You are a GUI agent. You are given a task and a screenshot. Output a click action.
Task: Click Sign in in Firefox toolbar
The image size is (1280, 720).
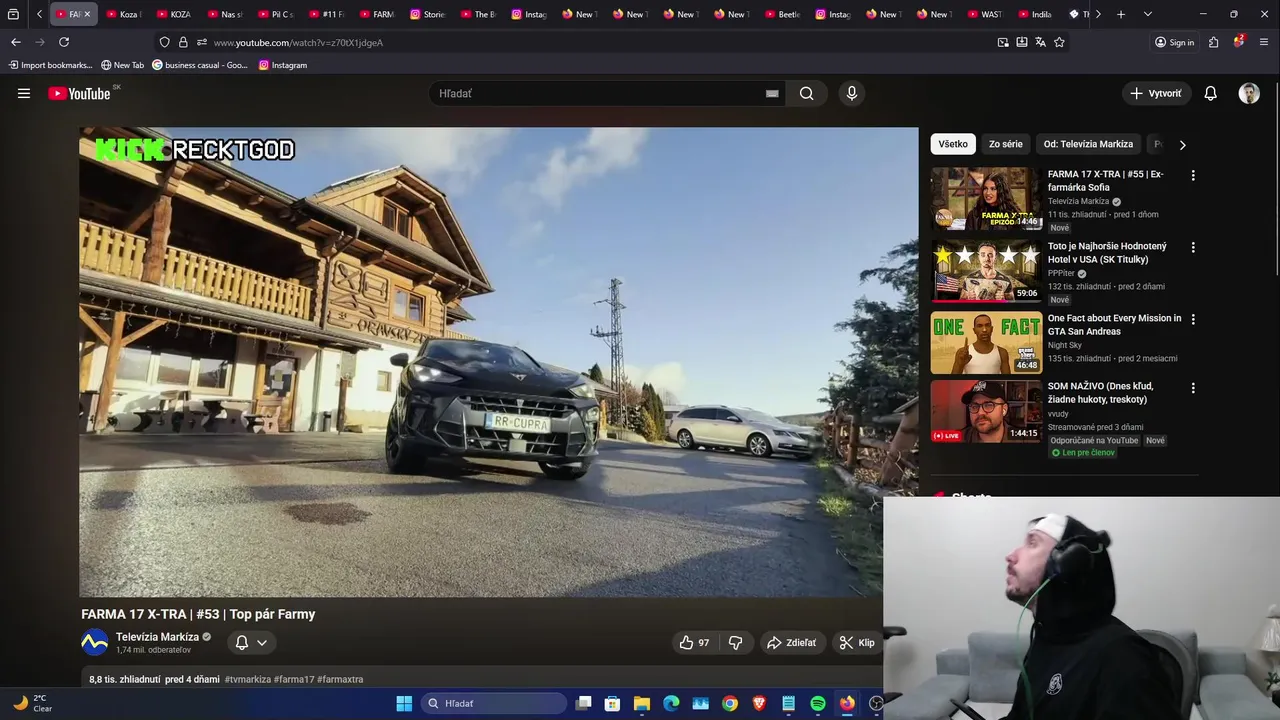point(1174,42)
